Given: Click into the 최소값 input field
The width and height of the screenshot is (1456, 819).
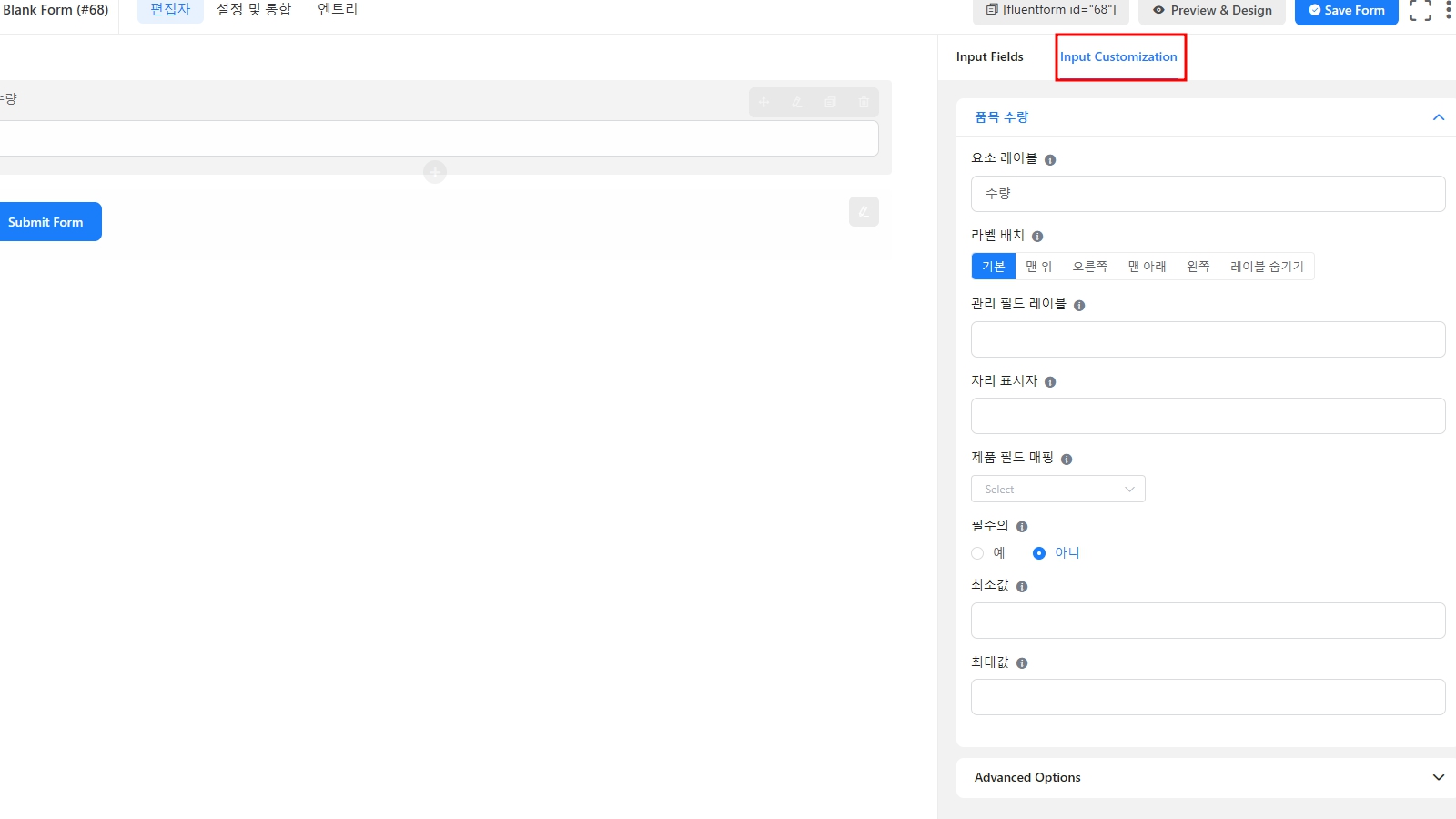Looking at the screenshot, I should (x=1208, y=621).
